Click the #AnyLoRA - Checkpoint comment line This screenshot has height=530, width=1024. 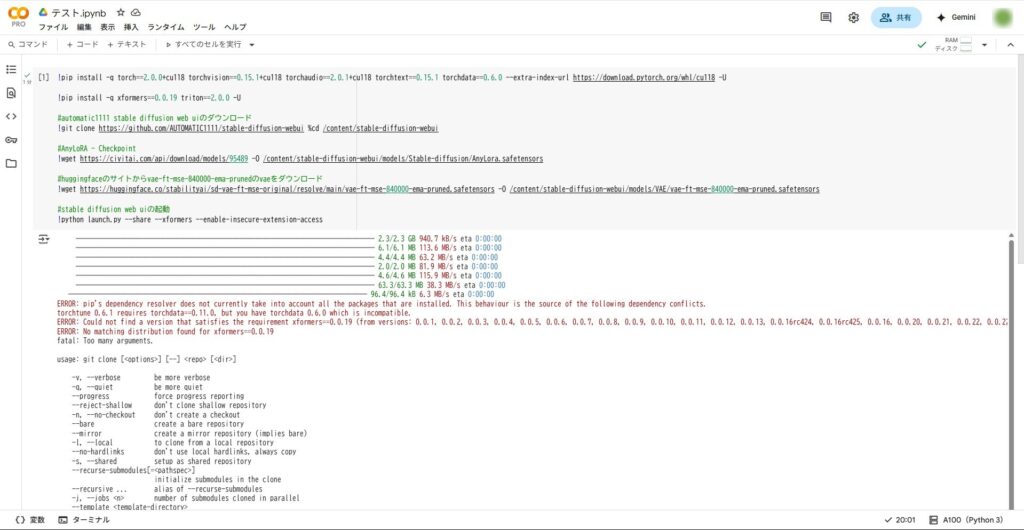[97, 149]
